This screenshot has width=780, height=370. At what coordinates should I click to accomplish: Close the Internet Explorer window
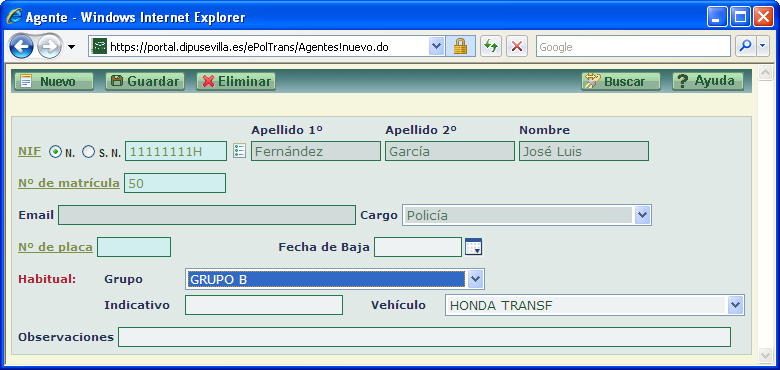763,17
